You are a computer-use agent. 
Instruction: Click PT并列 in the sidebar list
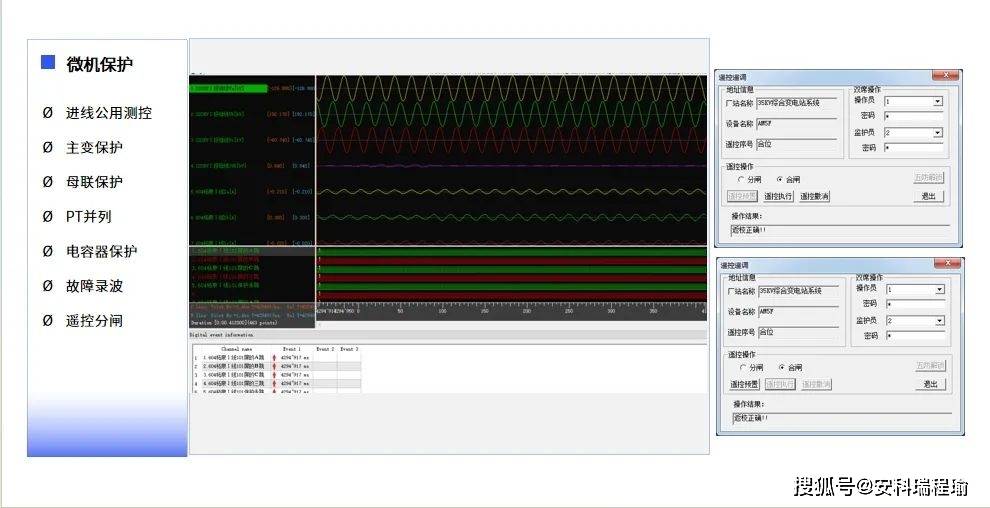coord(88,216)
